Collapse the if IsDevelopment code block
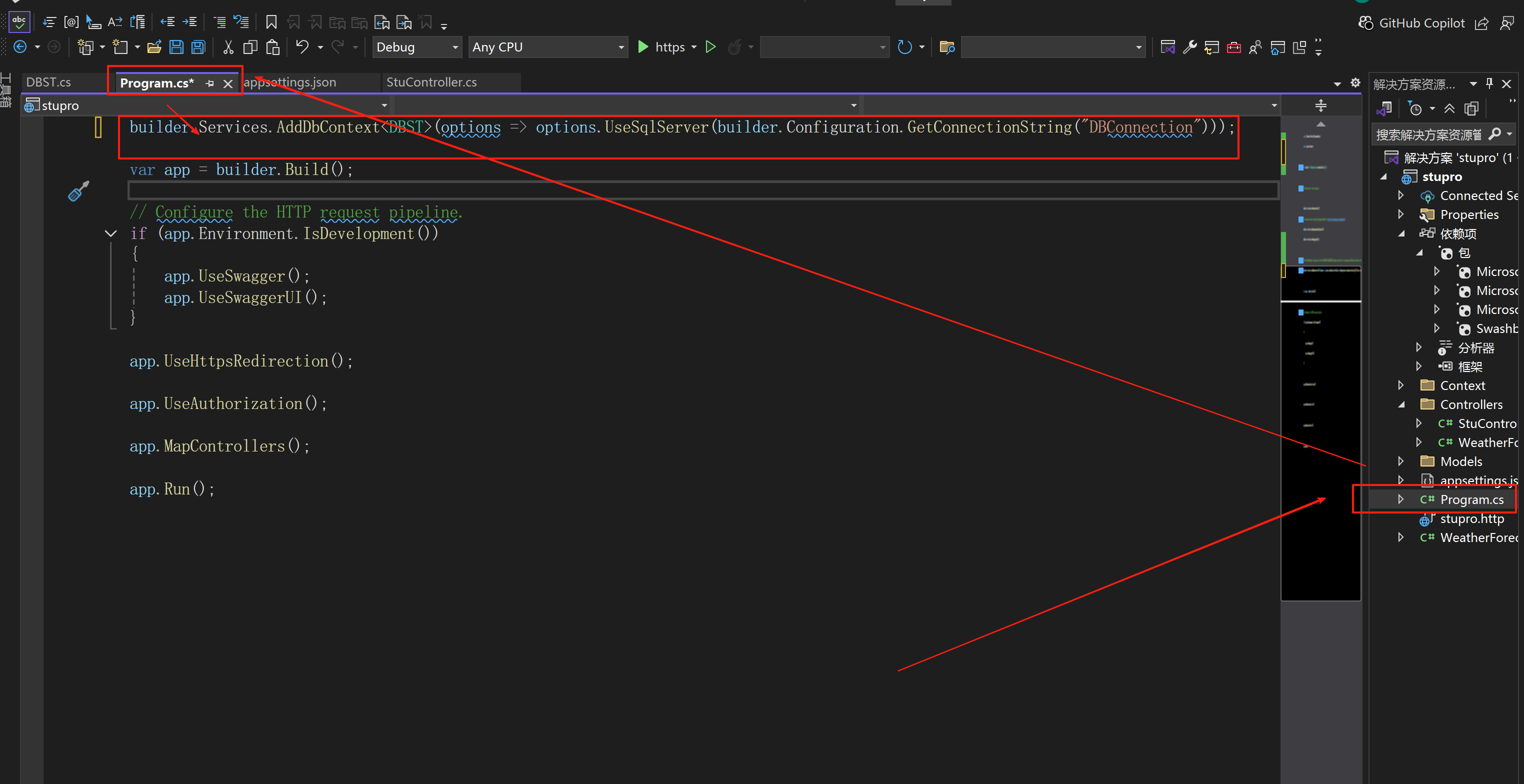The height and width of the screenshot is (784, 1524). 110,233
